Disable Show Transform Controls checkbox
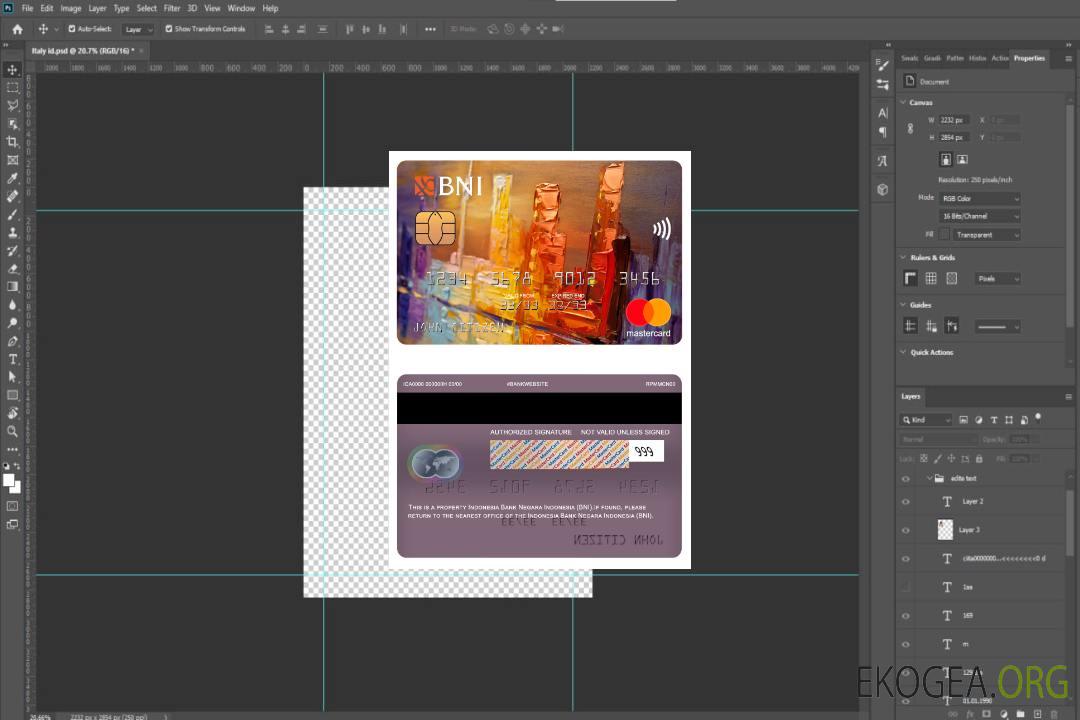This screenshot has height=720, width=1080. tap(169, 29)
